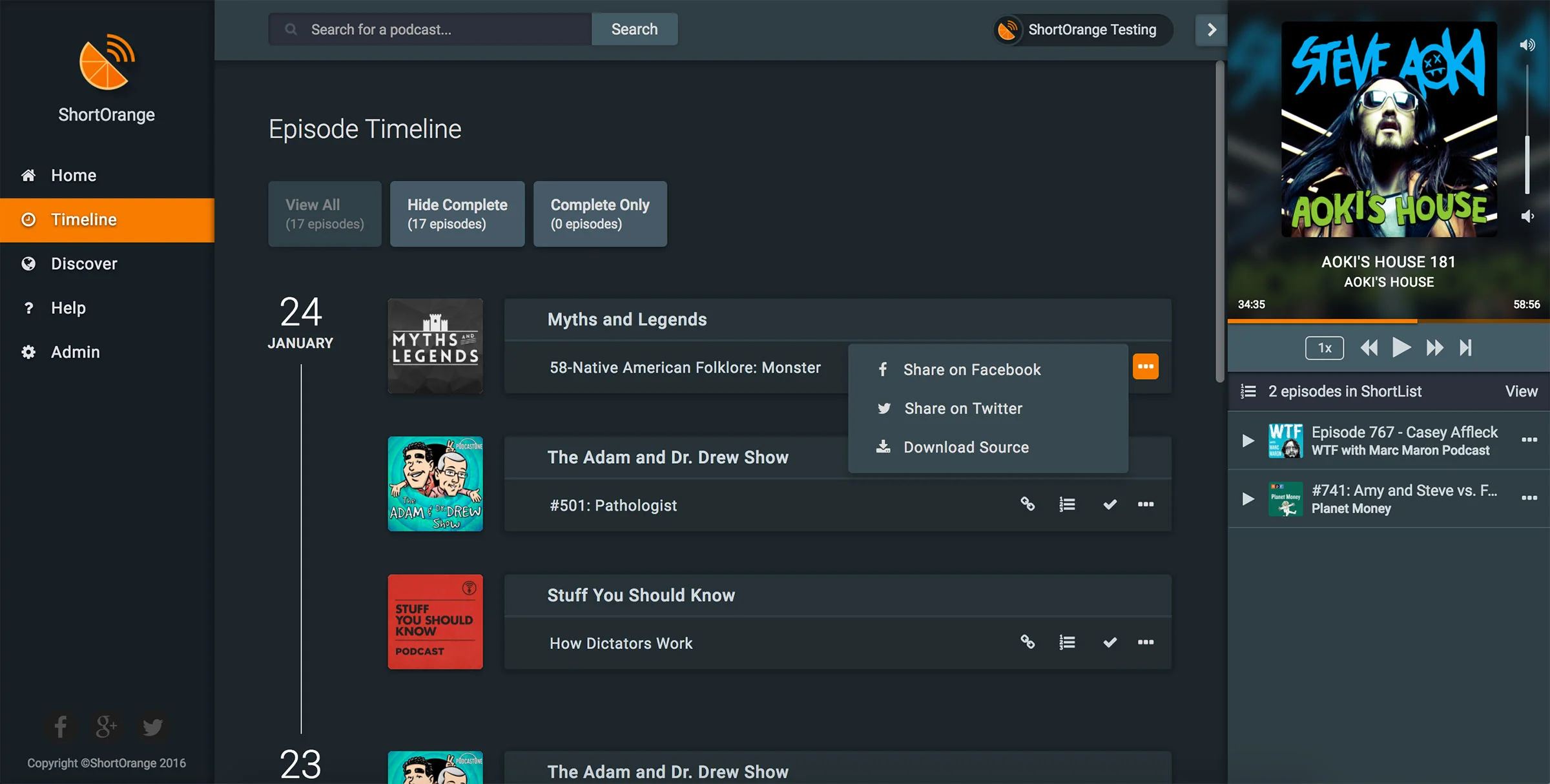1550x784 pixels.
Task: Click the orange playback progress bar
Action: click(1323, 320)
